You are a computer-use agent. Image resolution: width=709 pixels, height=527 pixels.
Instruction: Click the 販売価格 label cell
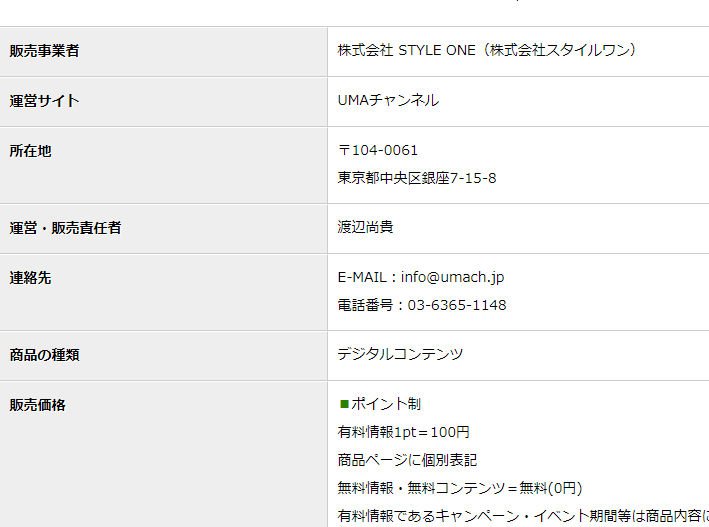(163, 454)
